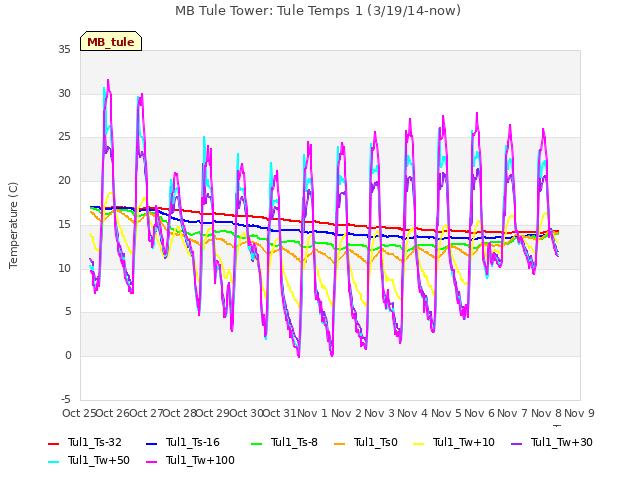The image size is (640, 480).
Task: Click the Tul1_Ts-8 legend label
Action: coord(294,442)
